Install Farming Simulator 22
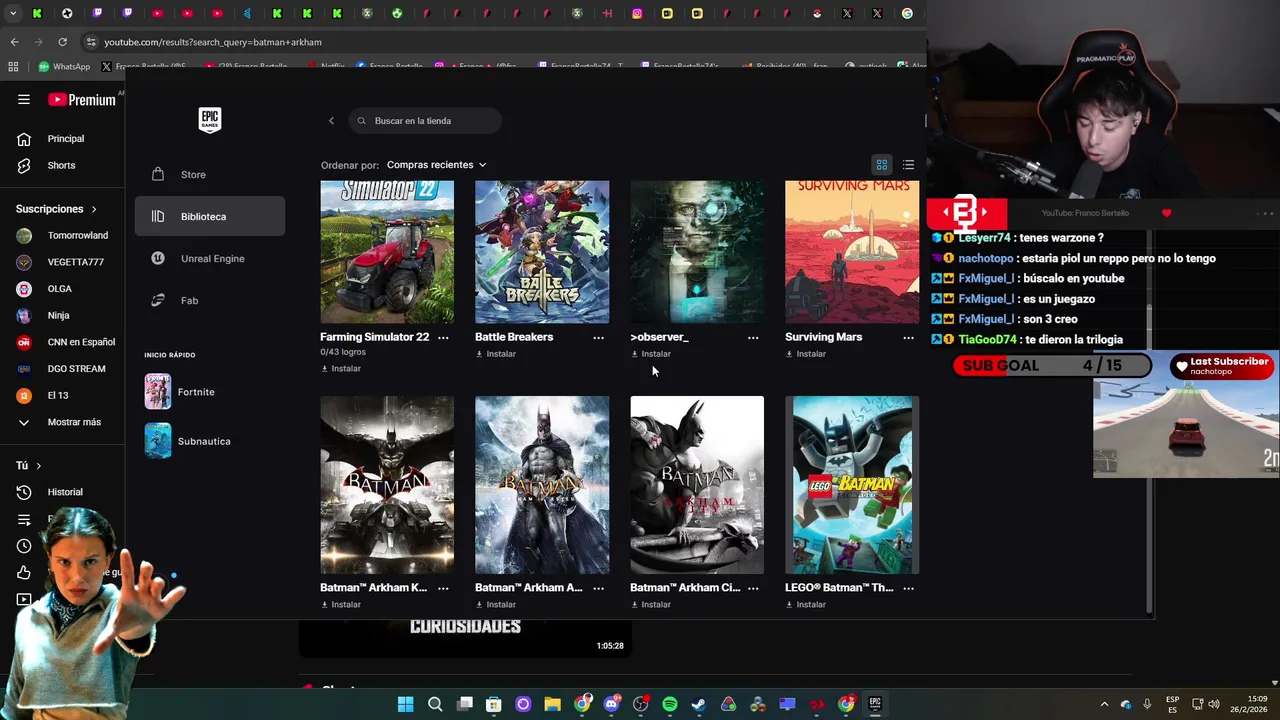The width and height of the screenshot is (1280, 720). point(341,369)
